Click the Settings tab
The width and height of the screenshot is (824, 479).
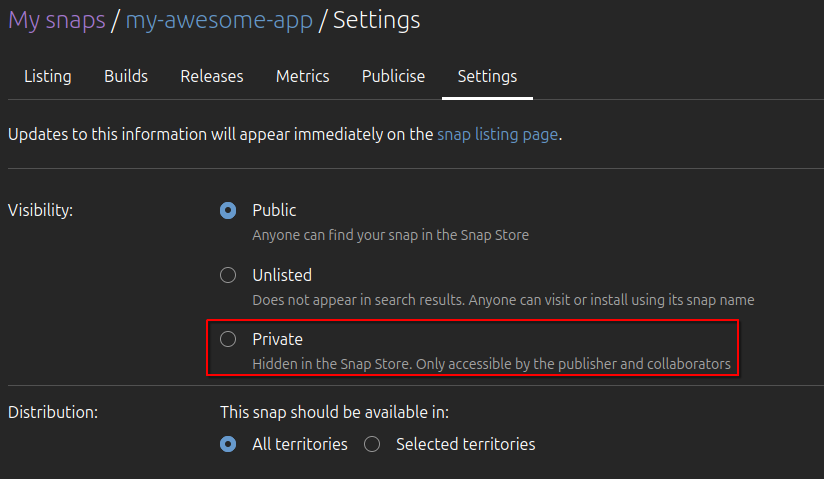pyautogui.click(x=487, y=76)
